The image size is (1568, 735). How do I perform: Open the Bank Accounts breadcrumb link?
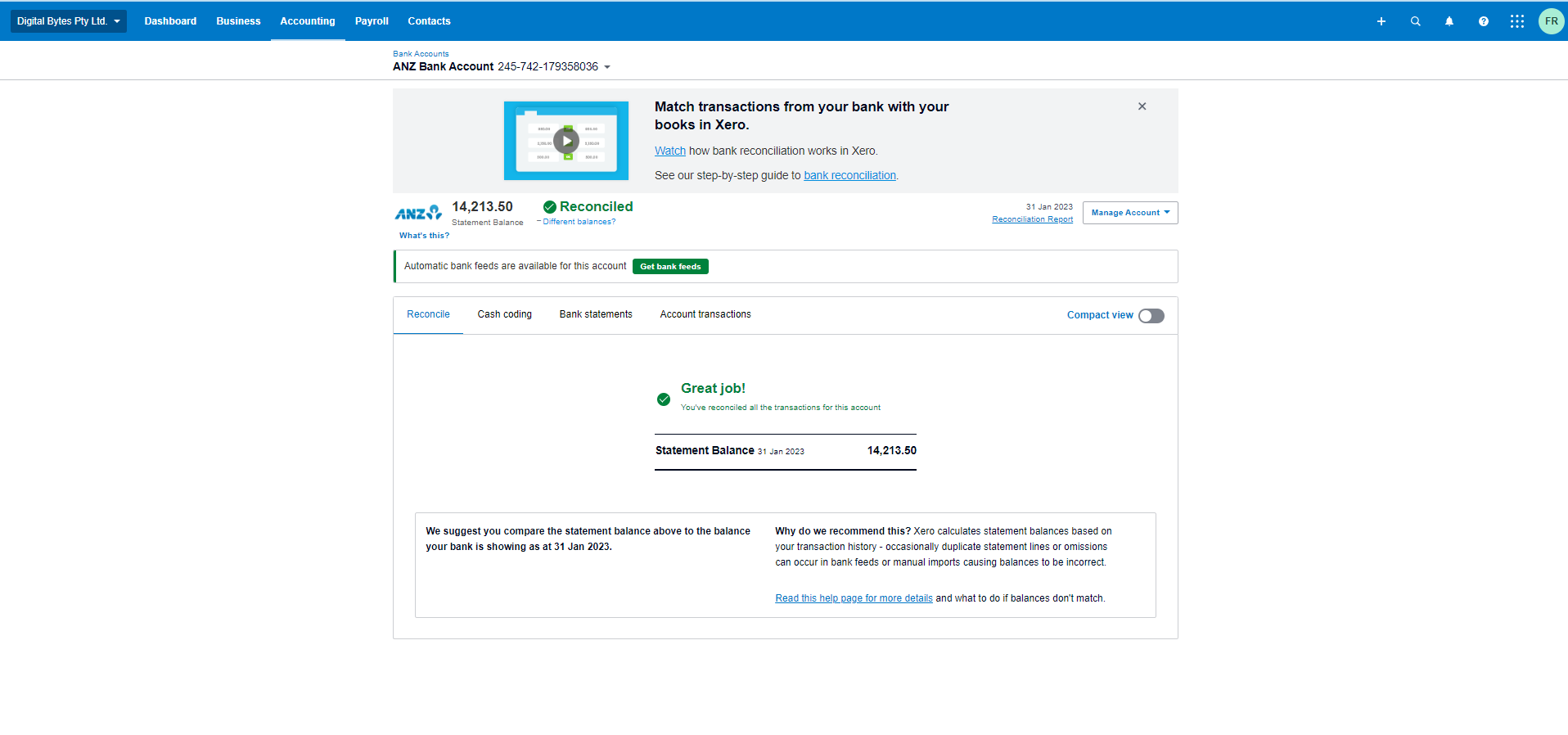click(x=421, y=54)
